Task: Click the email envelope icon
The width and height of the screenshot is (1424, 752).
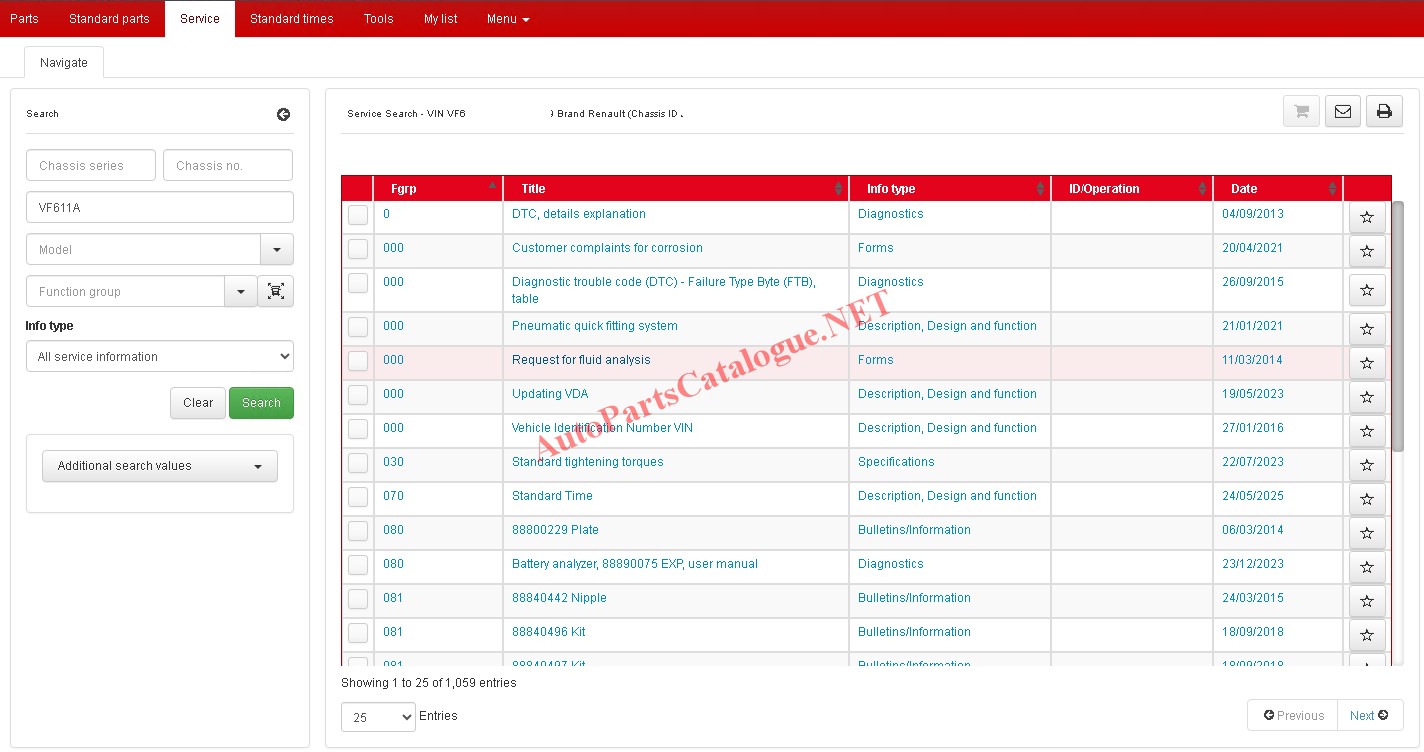Action: point(1342,111)
